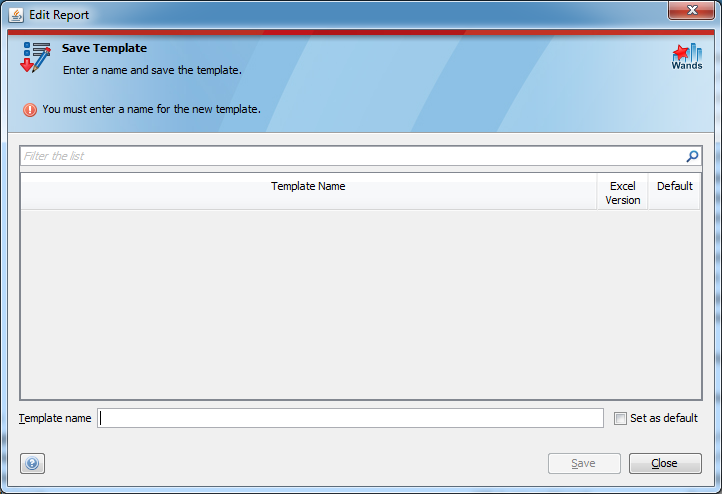Screen dimensions: 722x494
Task: Enable the Set as default checkbox
Action: click(x=620, y=418)
